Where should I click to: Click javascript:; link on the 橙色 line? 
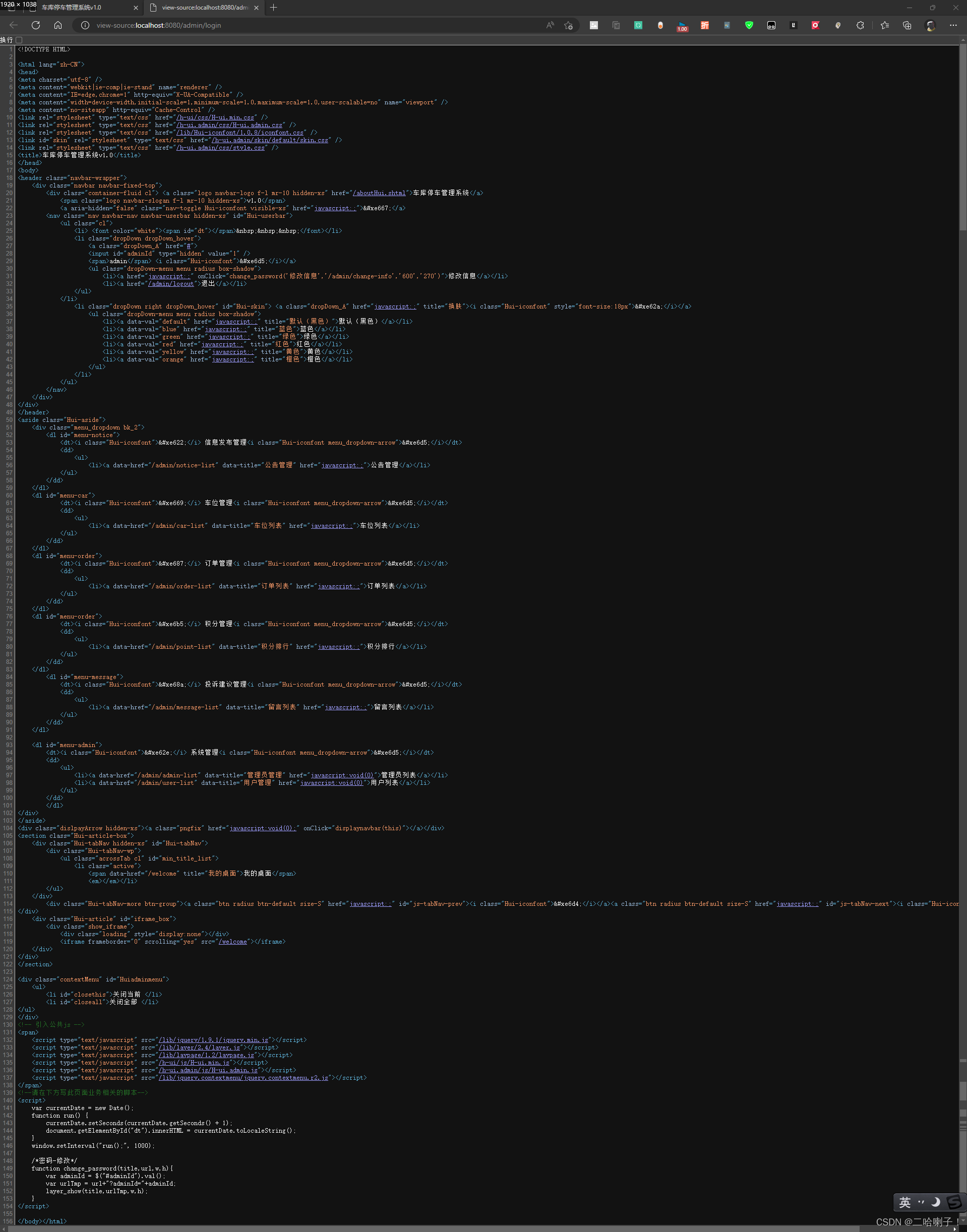point(233,359)
